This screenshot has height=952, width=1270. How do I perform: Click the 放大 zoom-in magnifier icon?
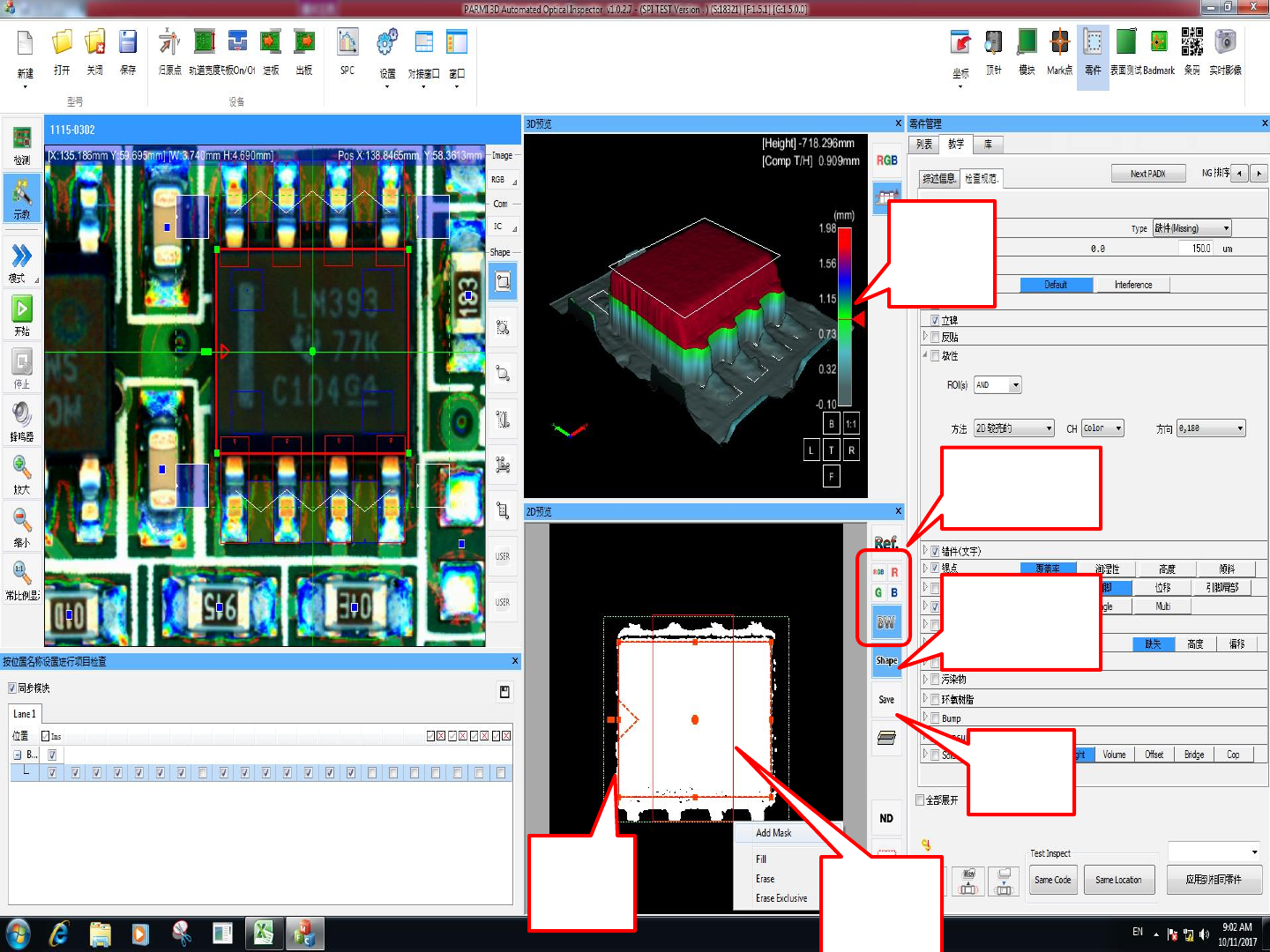[x=22, y=468]
